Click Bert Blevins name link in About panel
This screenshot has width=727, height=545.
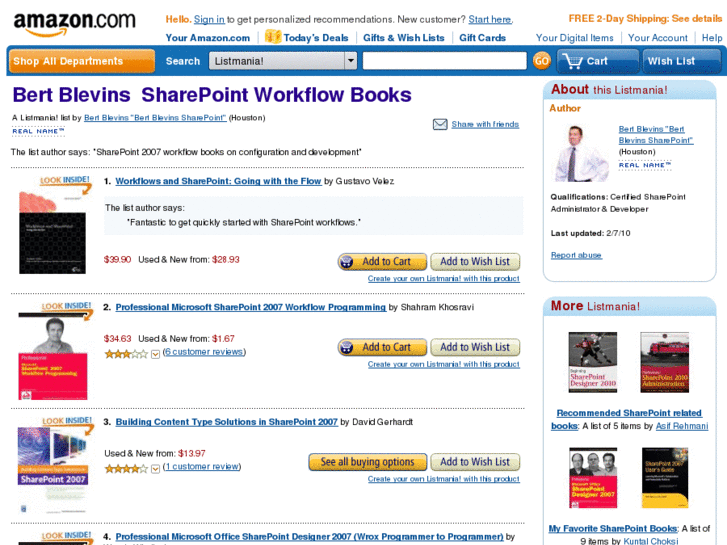pos(656,135)
